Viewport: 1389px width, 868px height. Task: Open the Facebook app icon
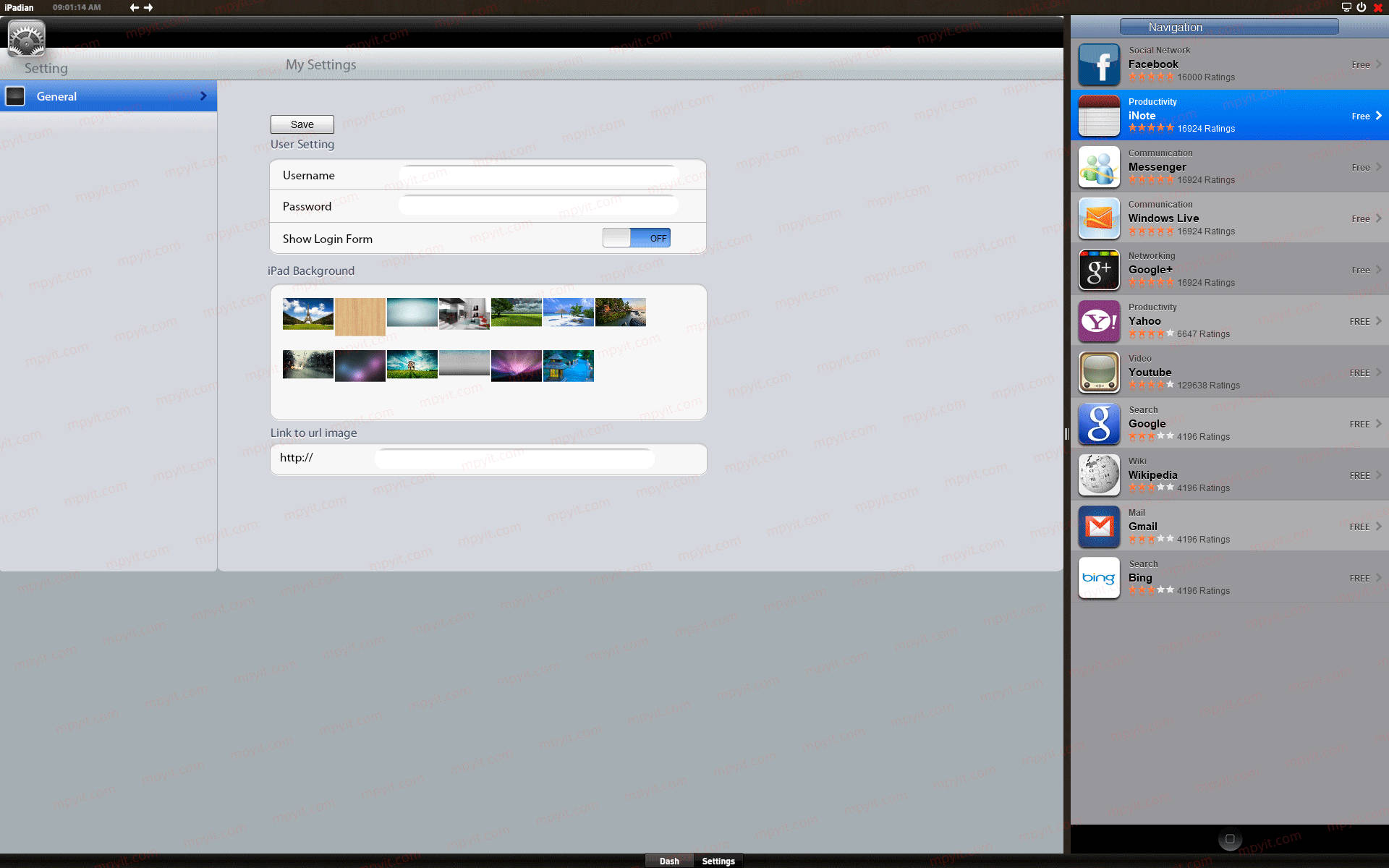coord(1099,64)
